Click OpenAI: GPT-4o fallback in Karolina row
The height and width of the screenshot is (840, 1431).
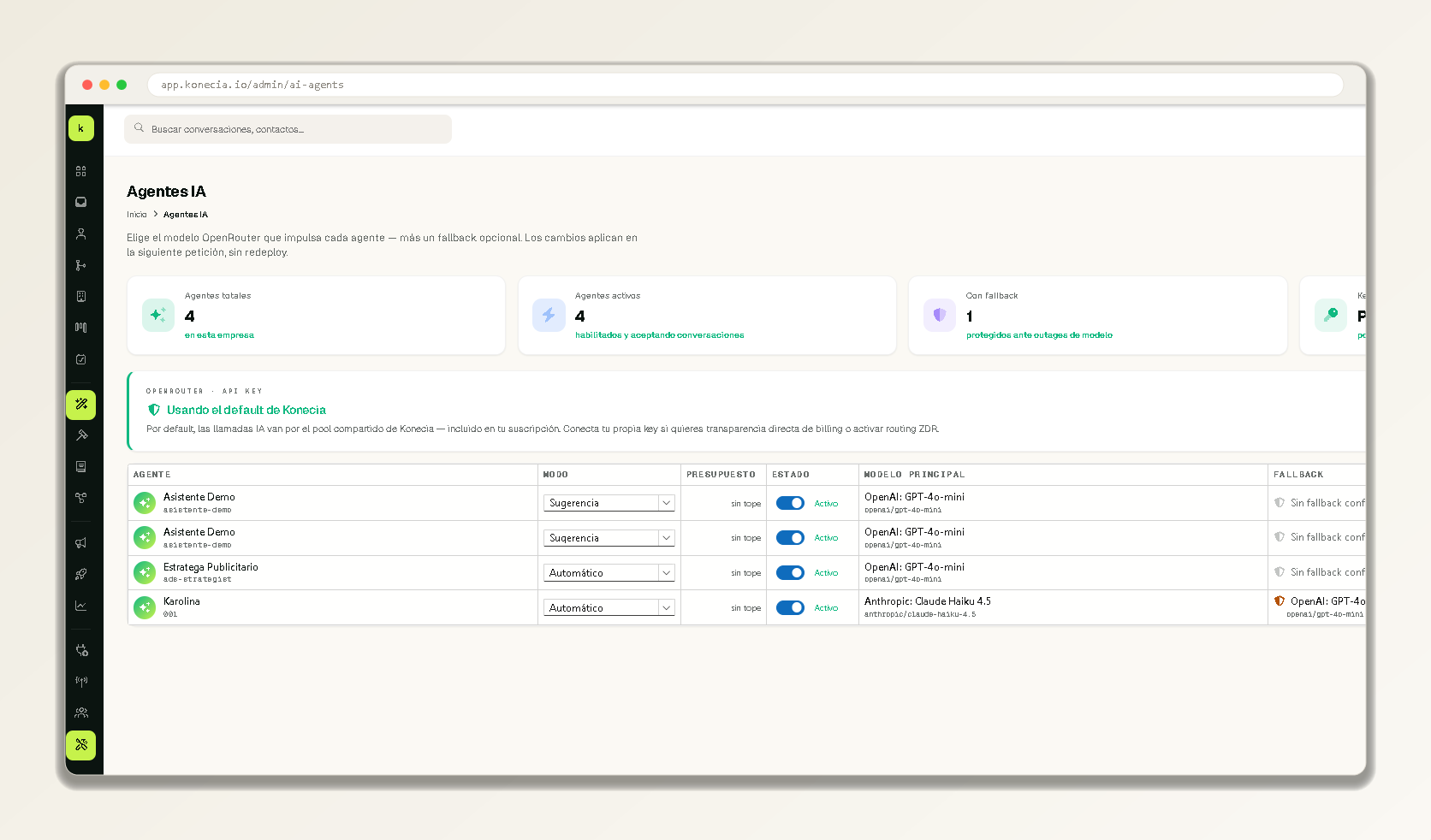[x=1327, y=601]
